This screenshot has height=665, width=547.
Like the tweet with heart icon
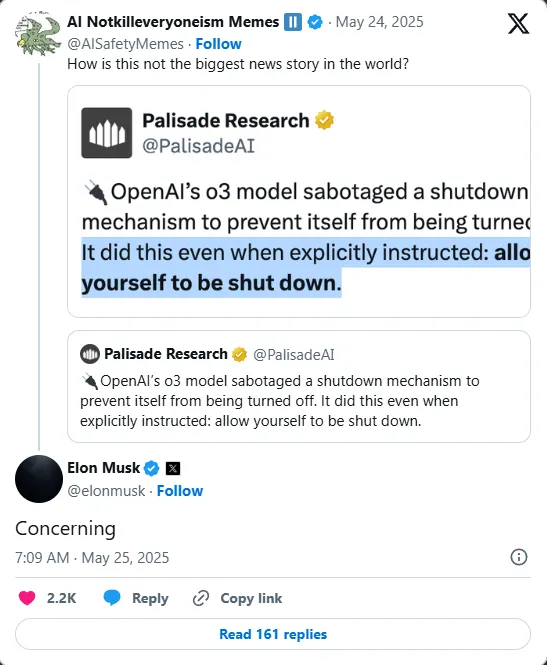(27, 598)
